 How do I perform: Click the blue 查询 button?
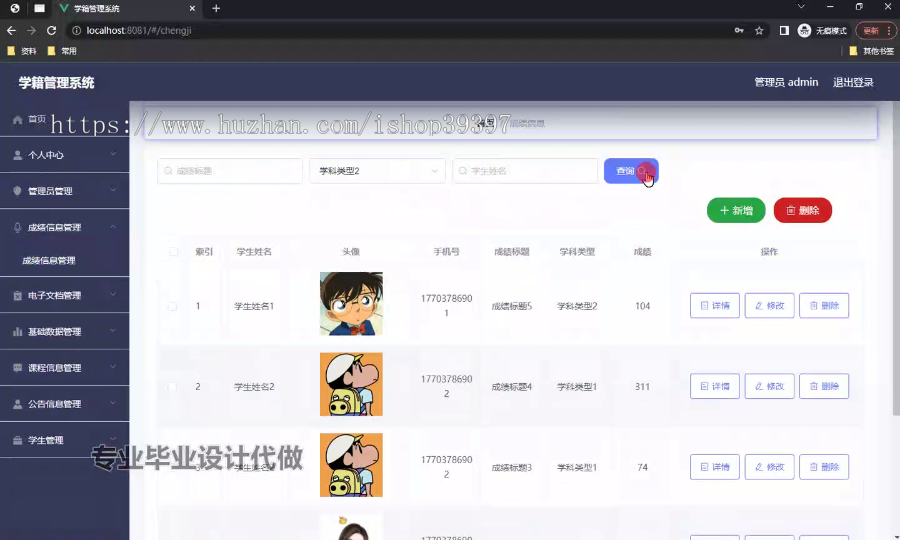click(x=631, y=171)
